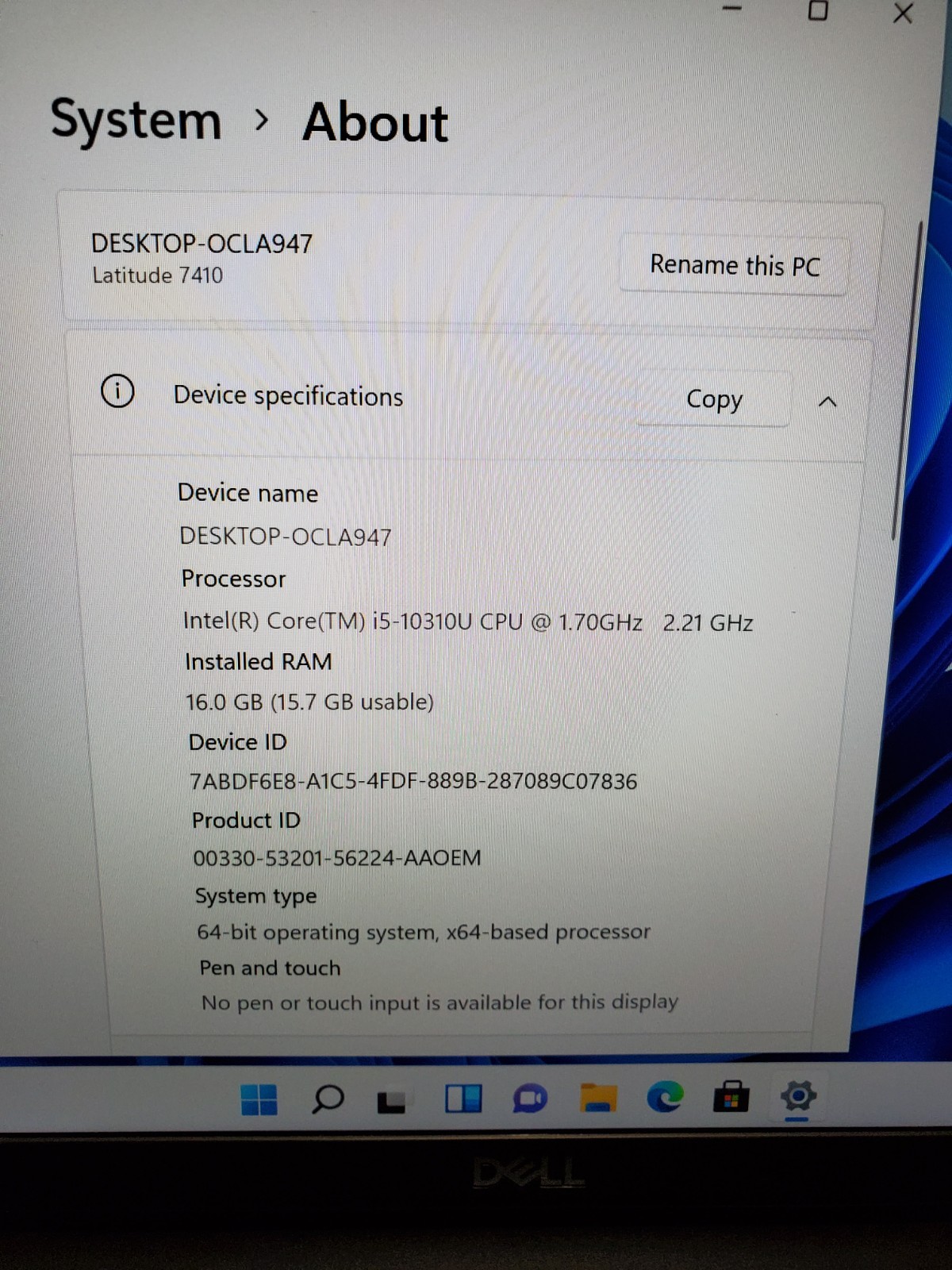Click the Pen and touch label
Image resolution: width=952 pixels, height=1270 pixels.
point(270,968)
